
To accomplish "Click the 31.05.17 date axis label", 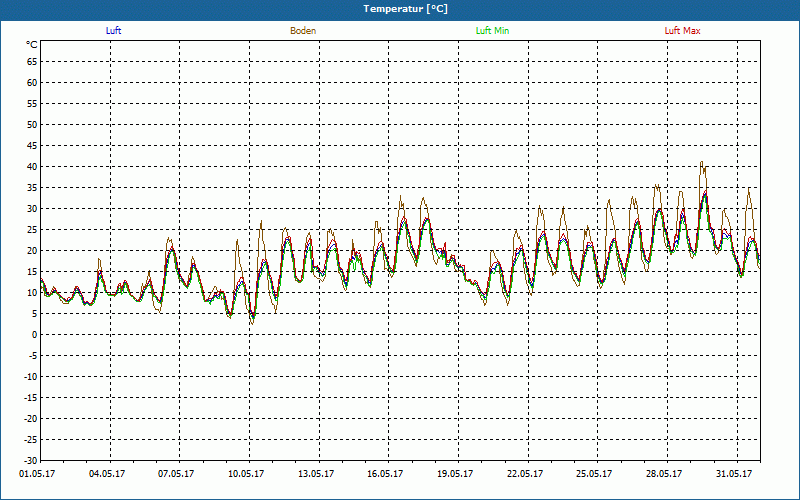I will 734,474.
